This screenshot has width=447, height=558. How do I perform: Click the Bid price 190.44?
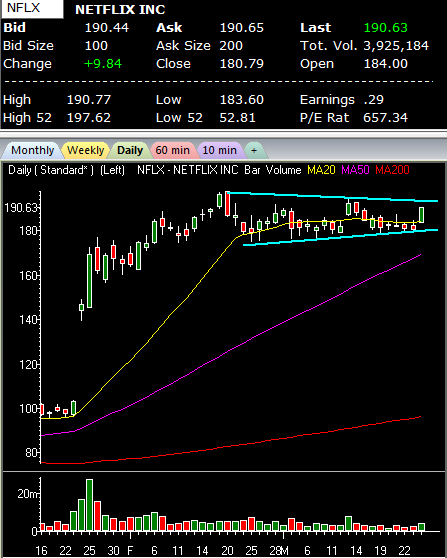tap(107, 28)
